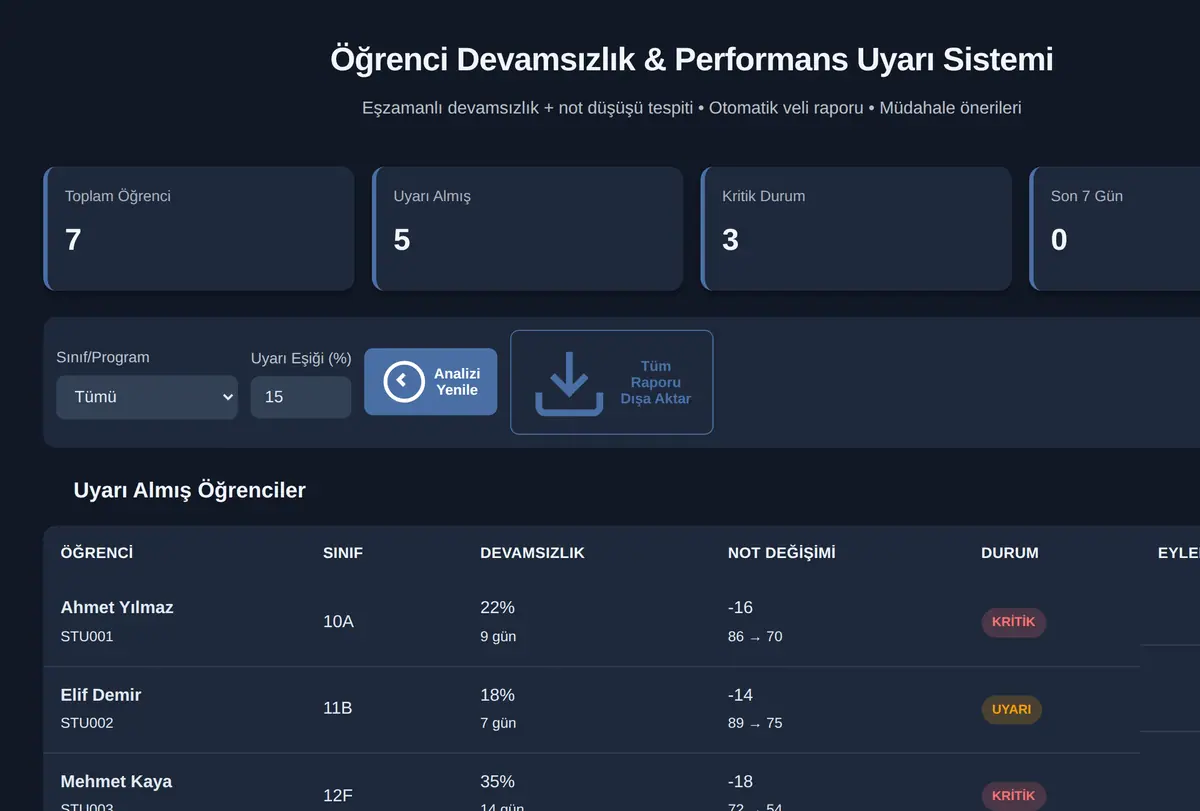Viewport: 1200px width, 811px height.
Task: Click student name Elif Demir
Action: coord(101,694)
